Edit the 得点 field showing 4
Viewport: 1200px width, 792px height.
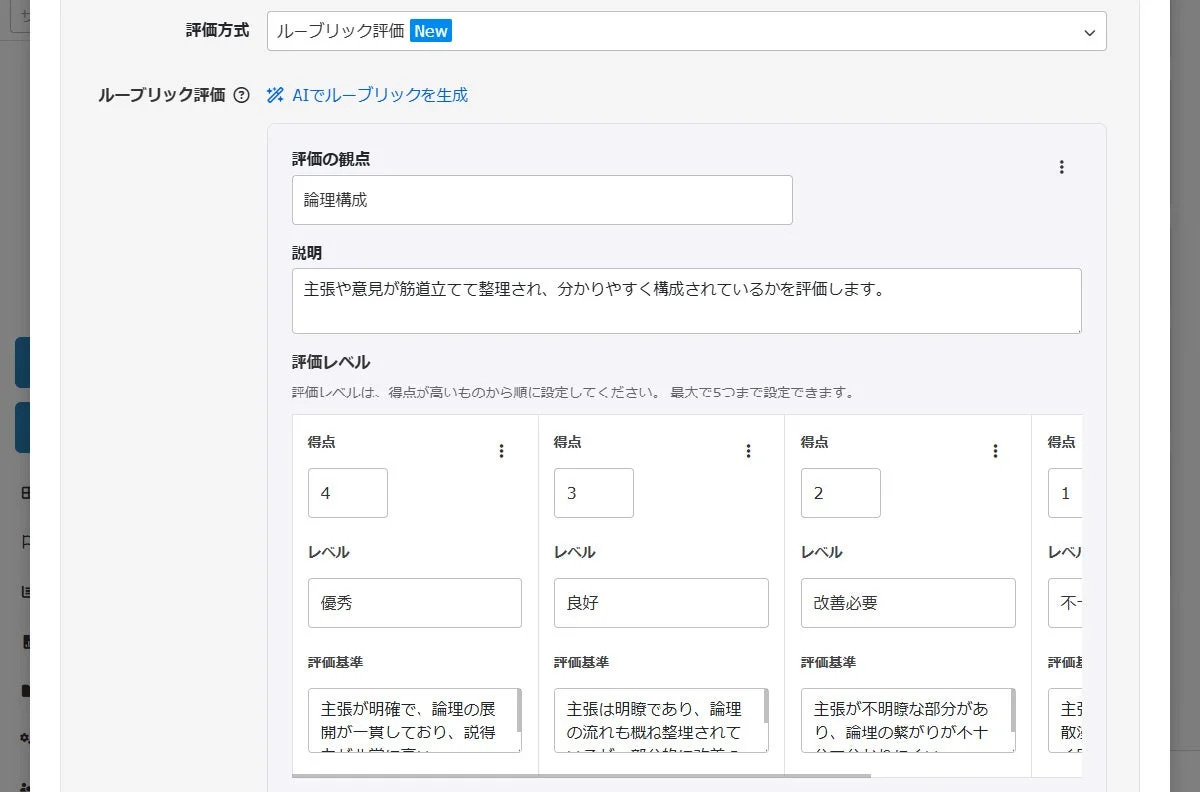click(347, 493)
